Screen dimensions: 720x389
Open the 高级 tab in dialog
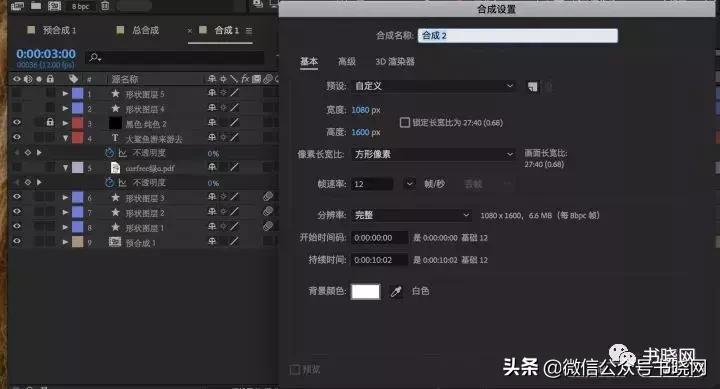(x=347, y=62)
